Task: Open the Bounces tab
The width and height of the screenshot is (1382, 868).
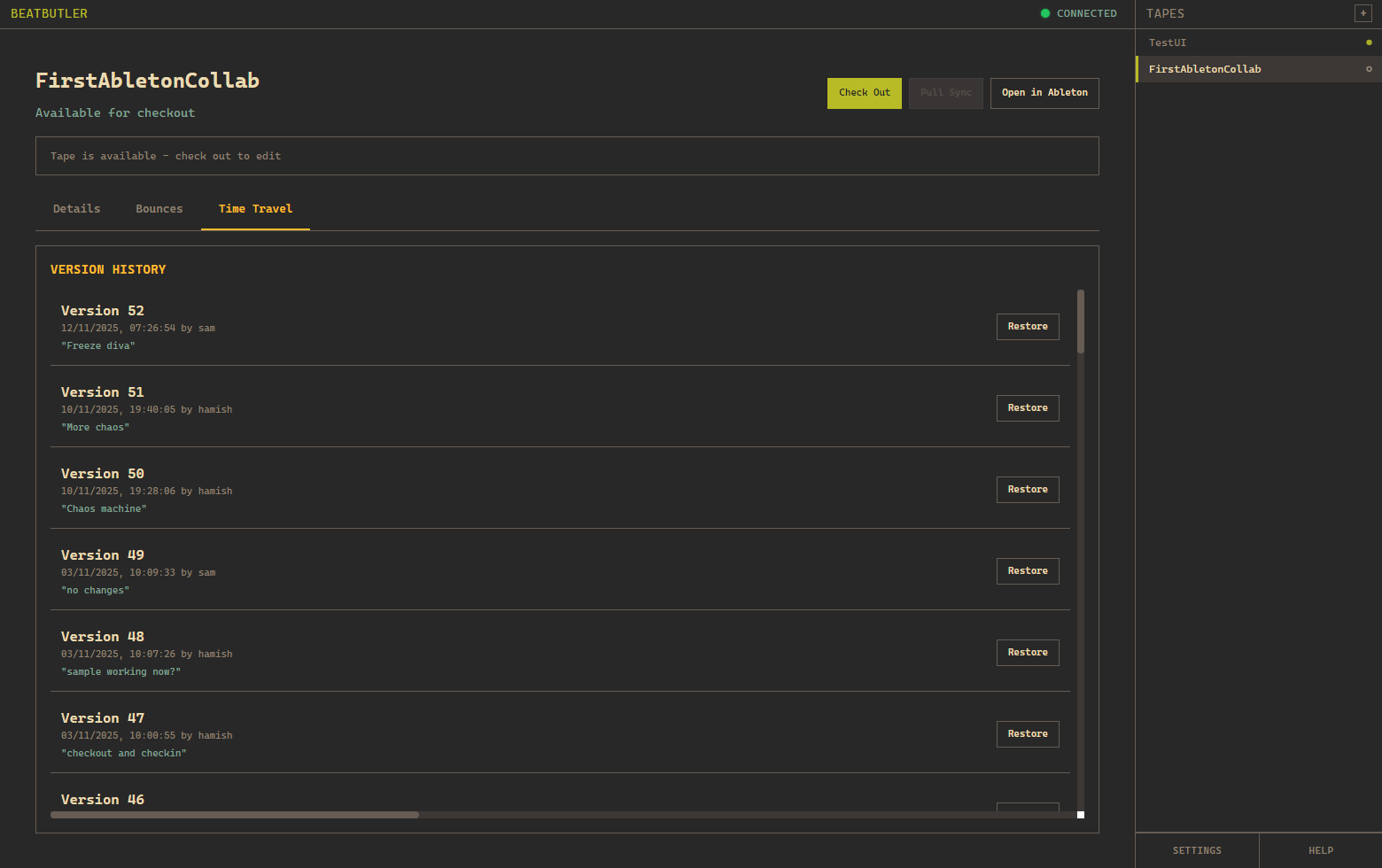Action: point(159,209)
